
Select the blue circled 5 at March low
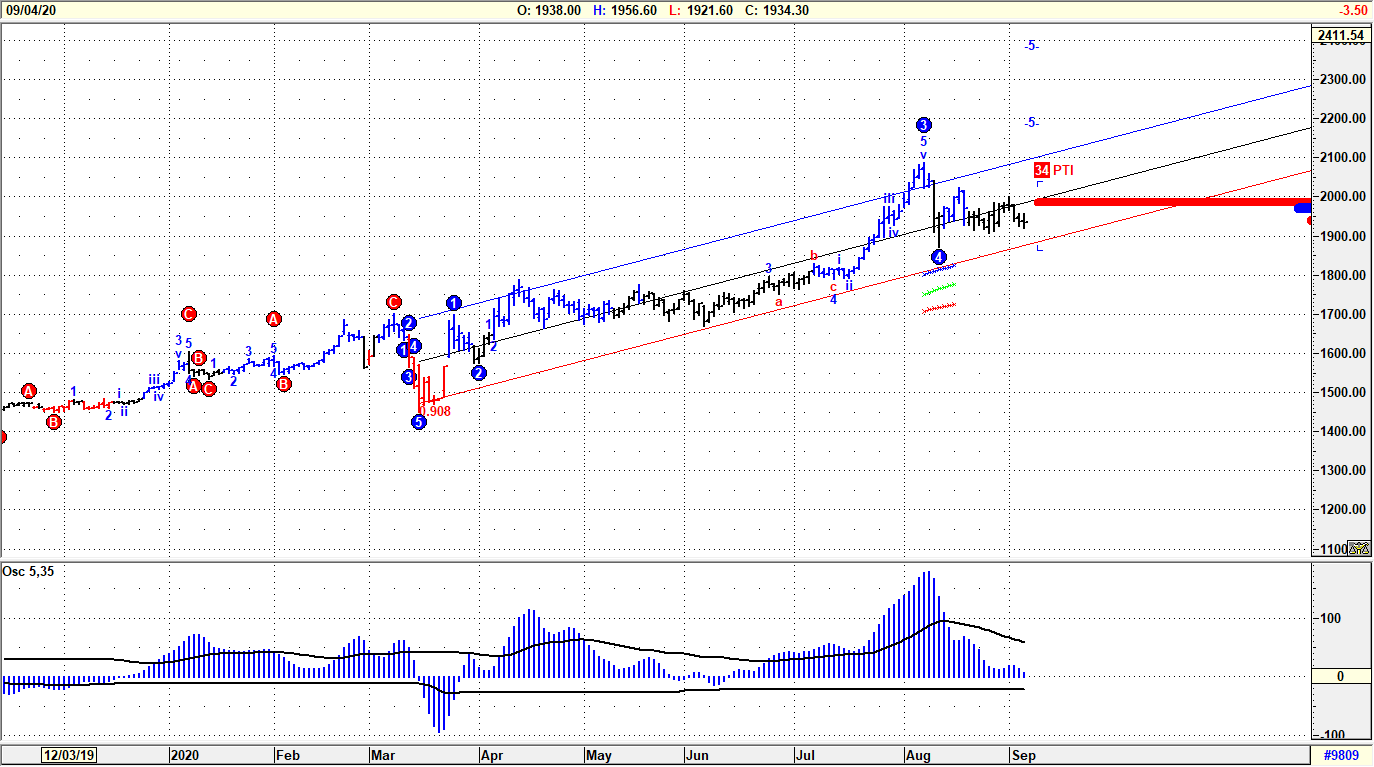pos(419,423)
